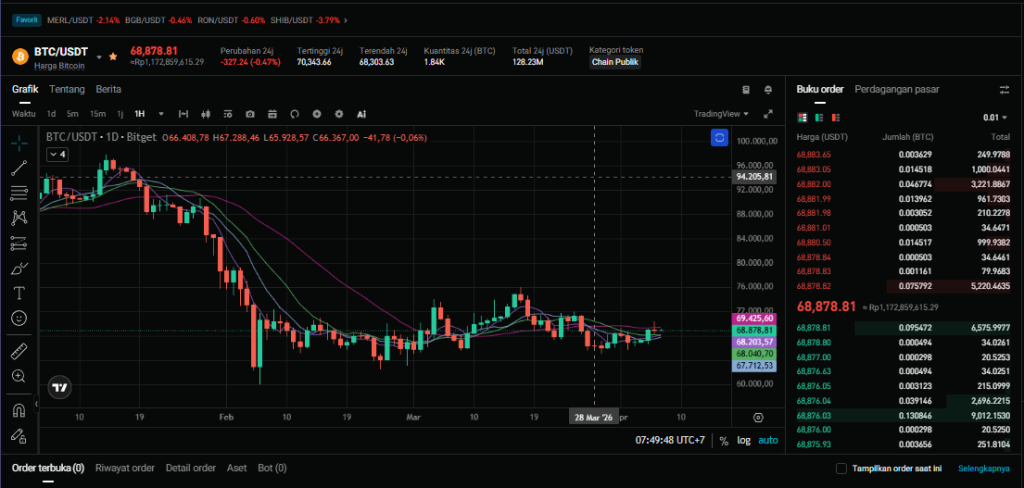Activate the zoom in tool
1024x488 pixels.
(x=18, y=376)
